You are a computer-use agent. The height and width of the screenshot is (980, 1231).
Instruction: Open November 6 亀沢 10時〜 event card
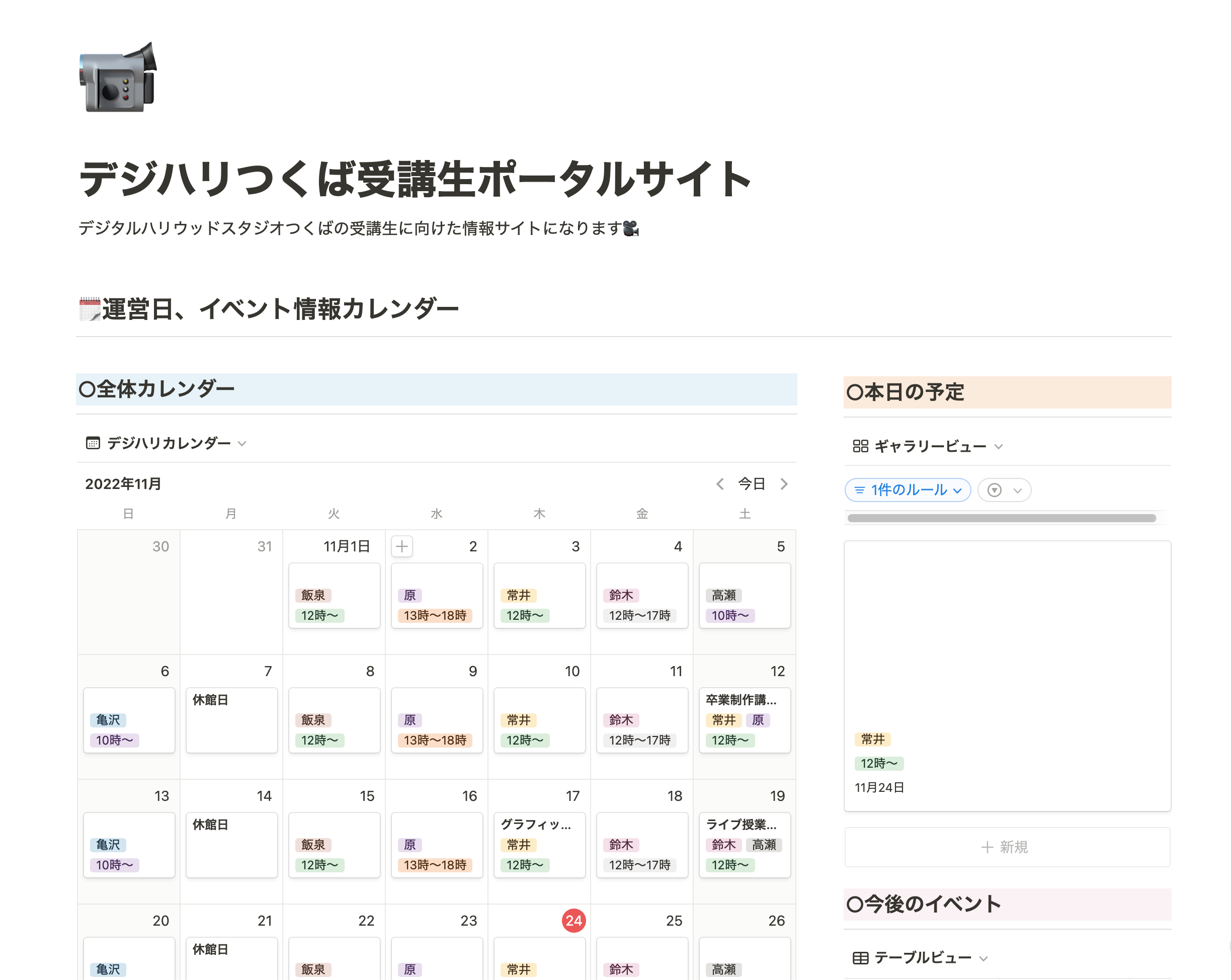(x=129, y=720)
